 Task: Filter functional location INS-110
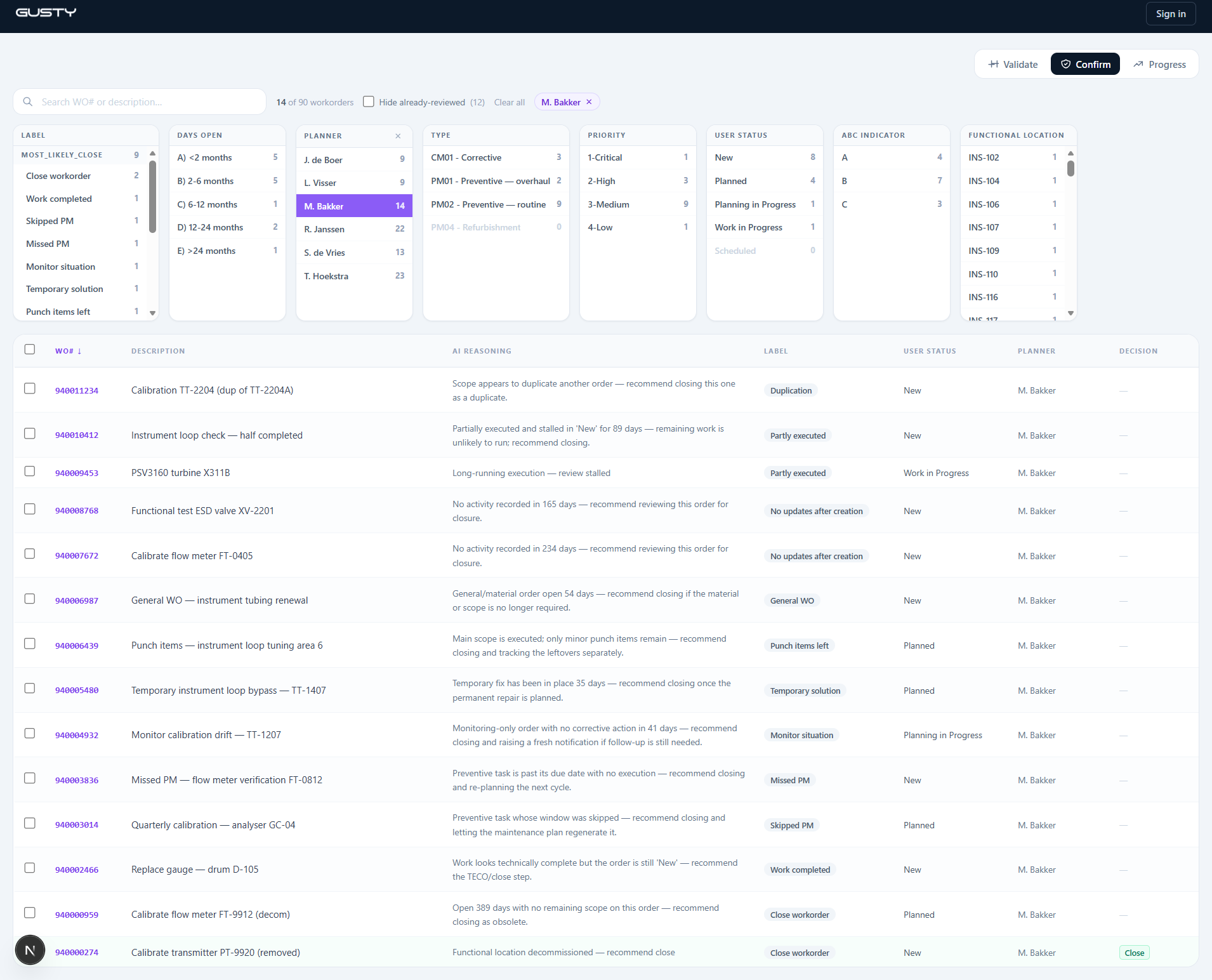tap(1012, 274)
